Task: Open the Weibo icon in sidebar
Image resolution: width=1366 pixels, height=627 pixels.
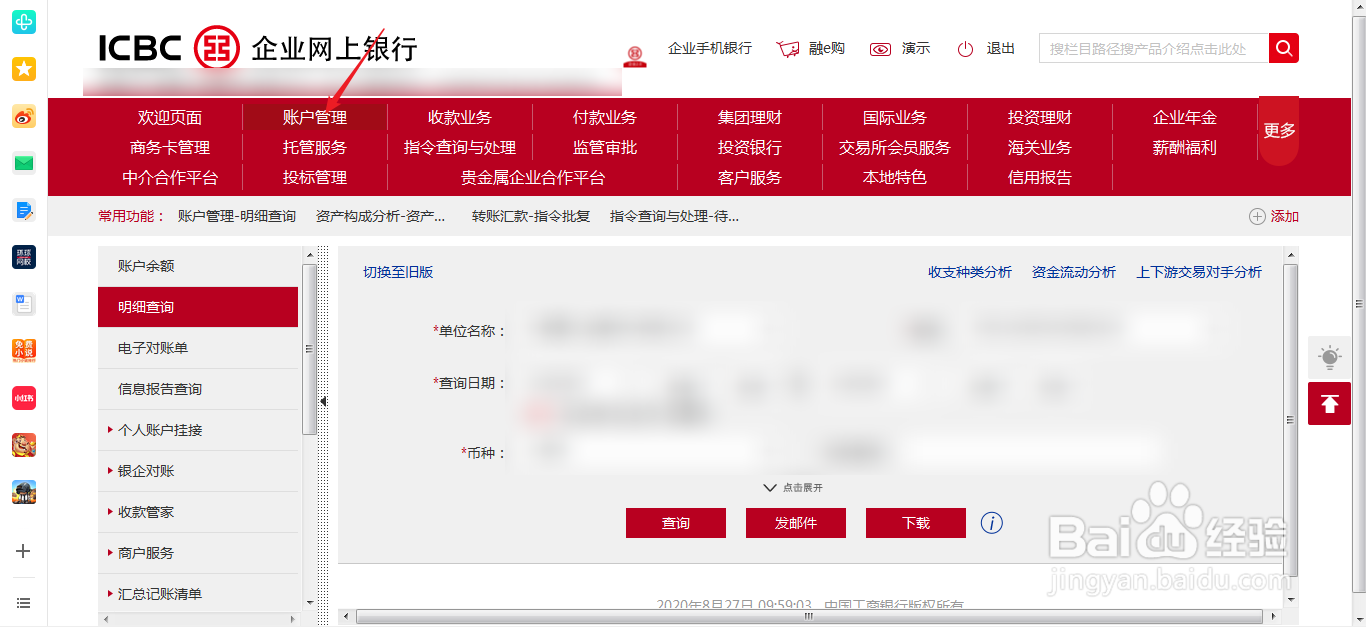Action: [24, 117]
